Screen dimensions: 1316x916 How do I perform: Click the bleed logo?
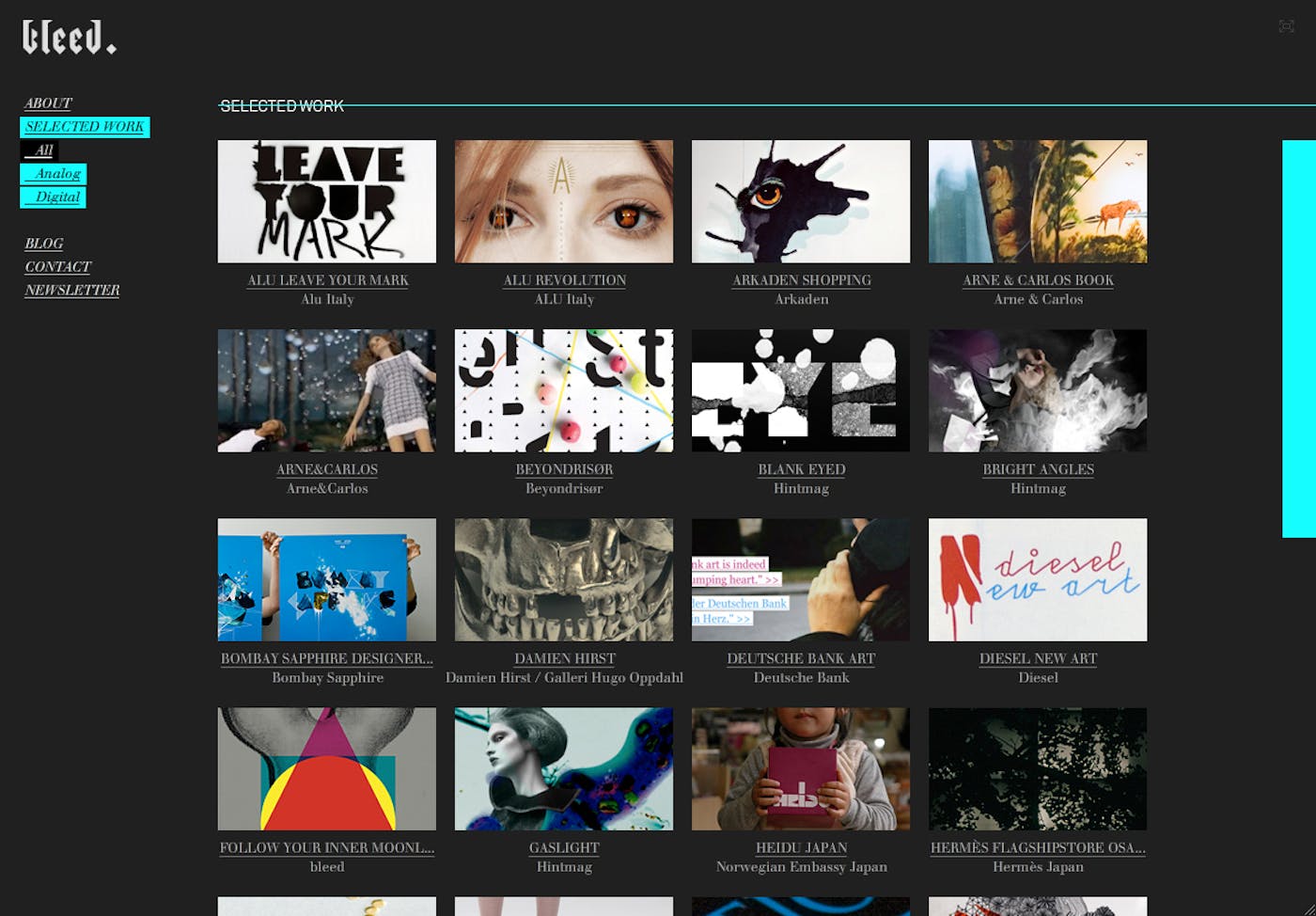(70, 38)
